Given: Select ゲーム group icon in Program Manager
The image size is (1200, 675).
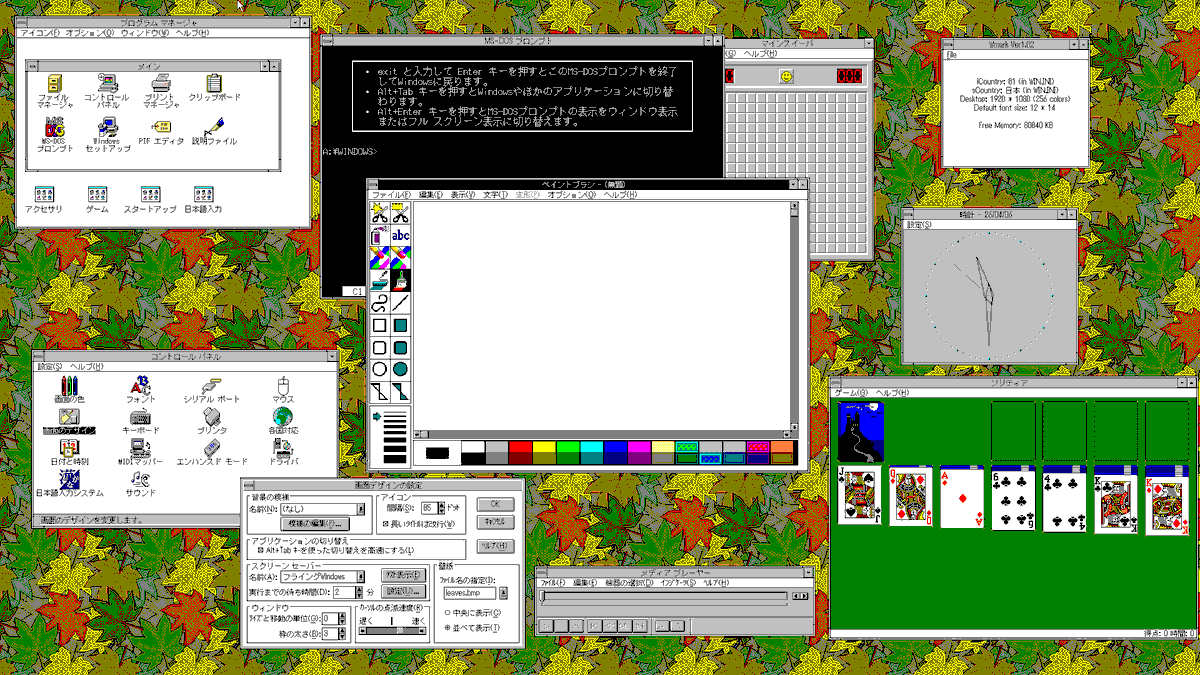Looking at the screenshot, I should tap(97, 200).
